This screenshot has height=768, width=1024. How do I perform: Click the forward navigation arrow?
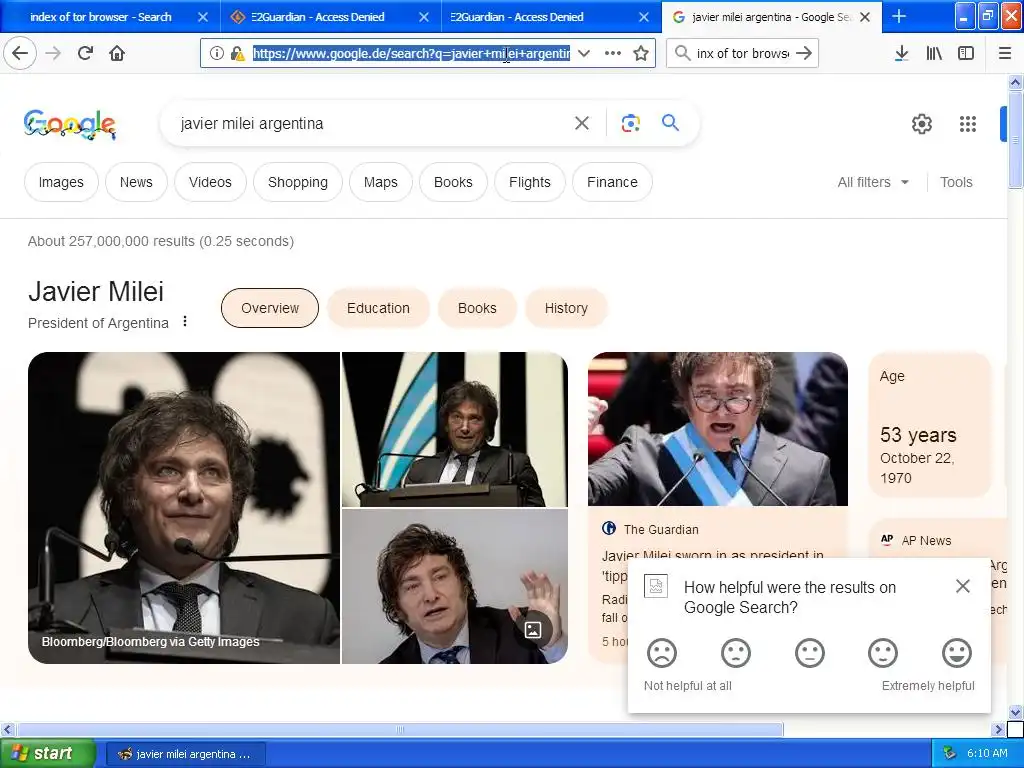pyautogui.click(x=53, y=54)
